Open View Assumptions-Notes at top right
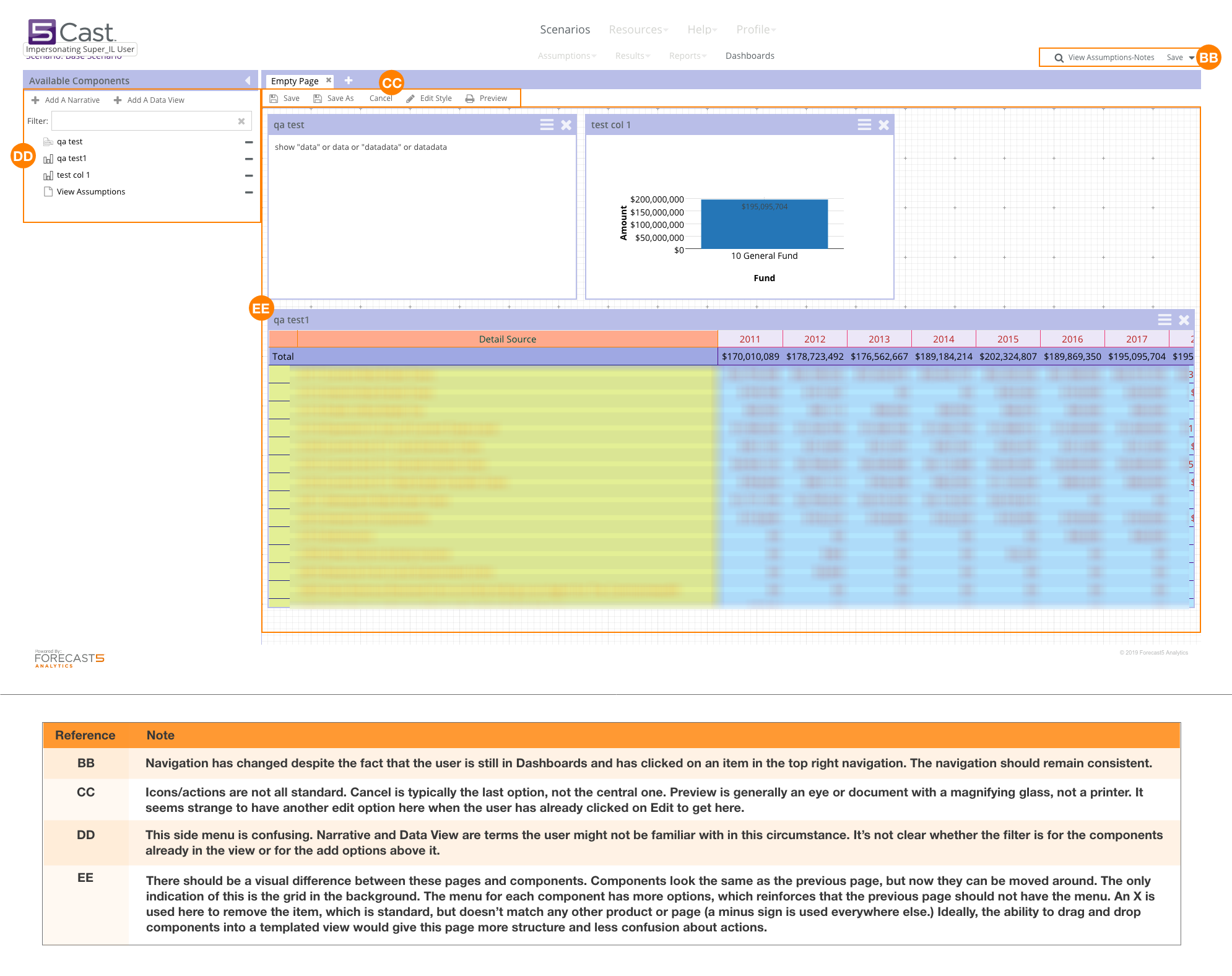Image resolution: width=1232 pixels, height=976 pixels. 1110,57
